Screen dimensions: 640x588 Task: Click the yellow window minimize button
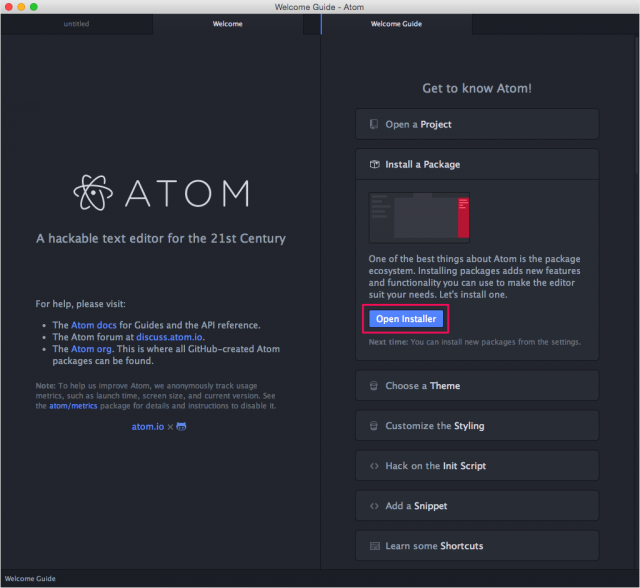point(21,7)
